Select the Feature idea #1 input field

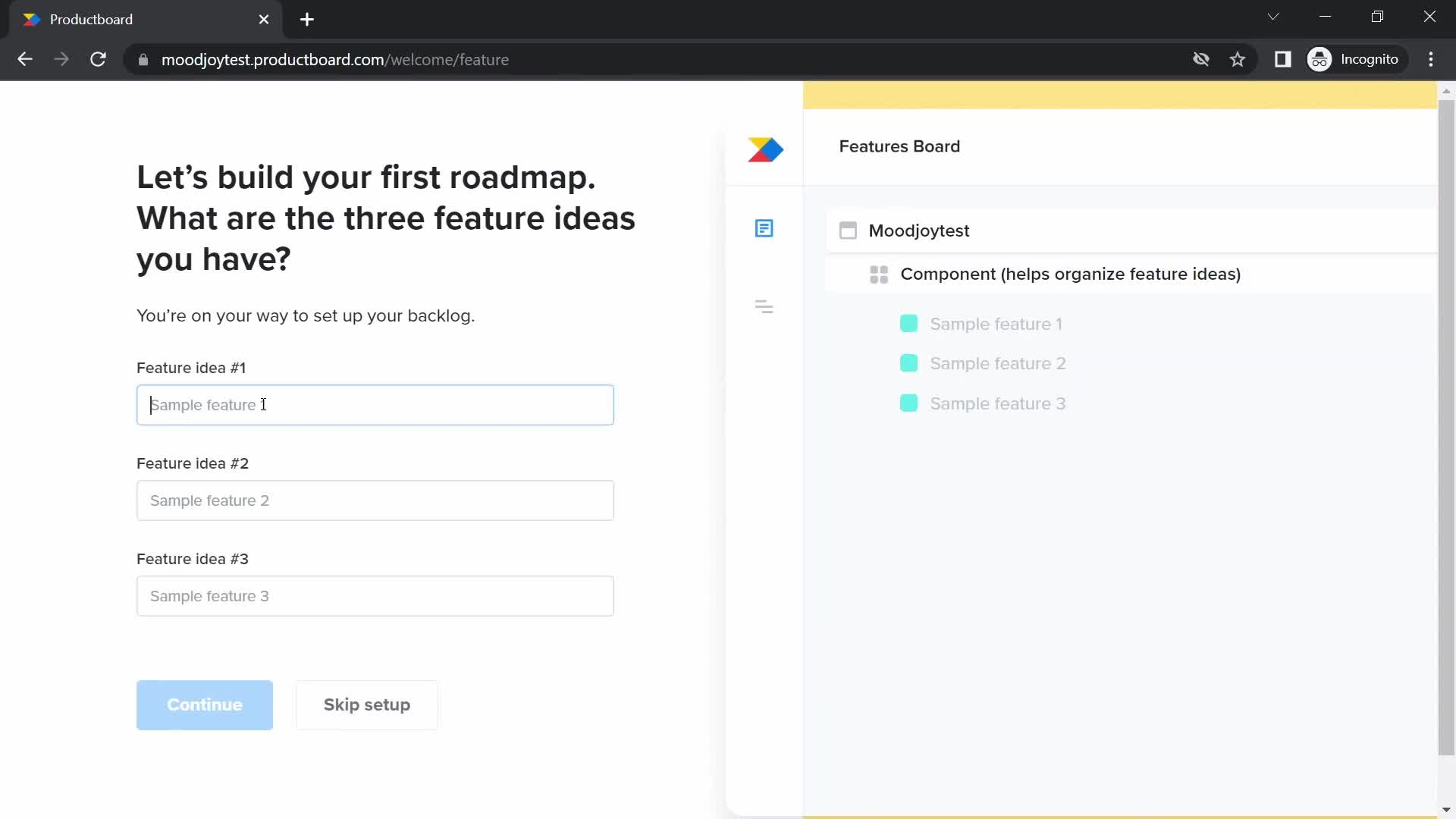click(375, 404)
